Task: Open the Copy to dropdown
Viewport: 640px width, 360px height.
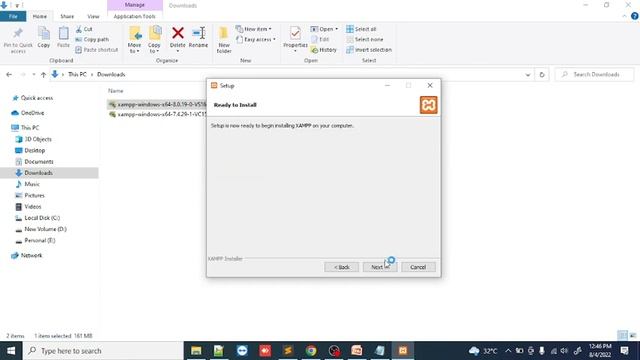Action: 154,40
